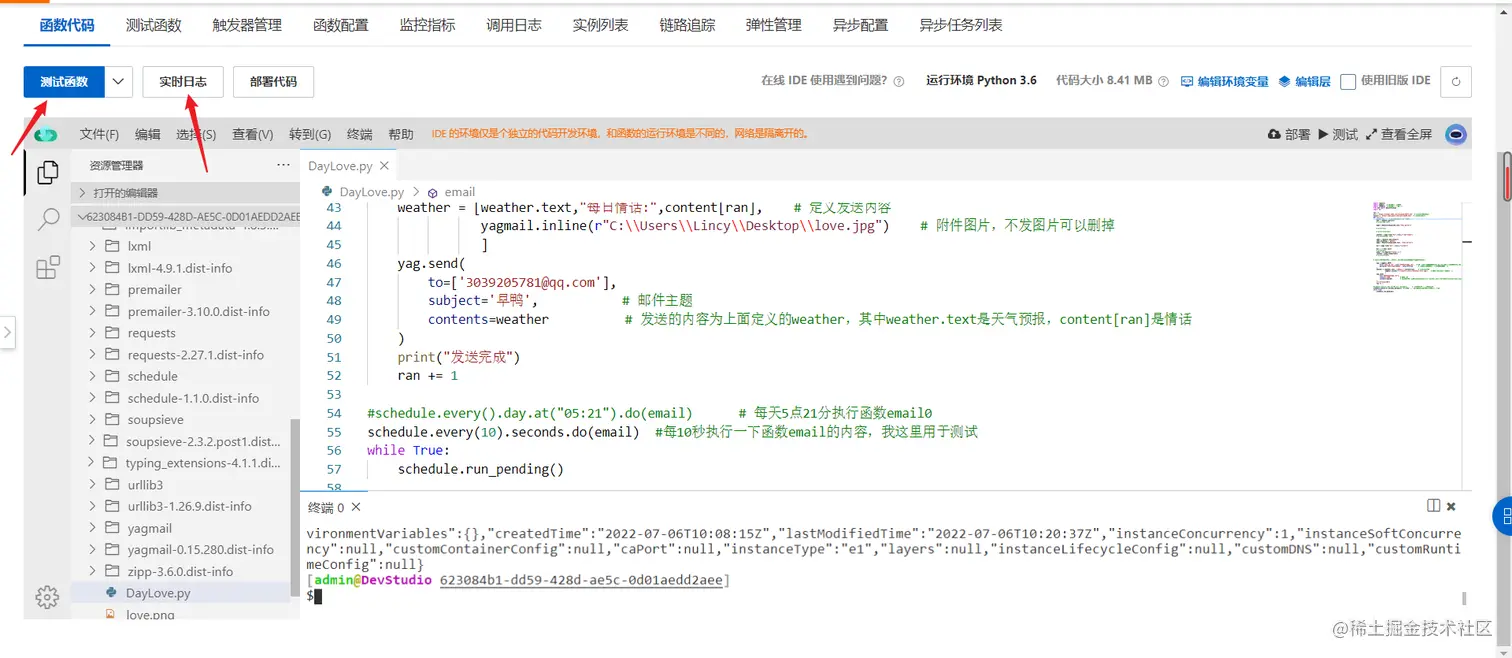The image size is (1512, 658).
Task: Expand the lxml folder
Action: (x=139, y=246)
